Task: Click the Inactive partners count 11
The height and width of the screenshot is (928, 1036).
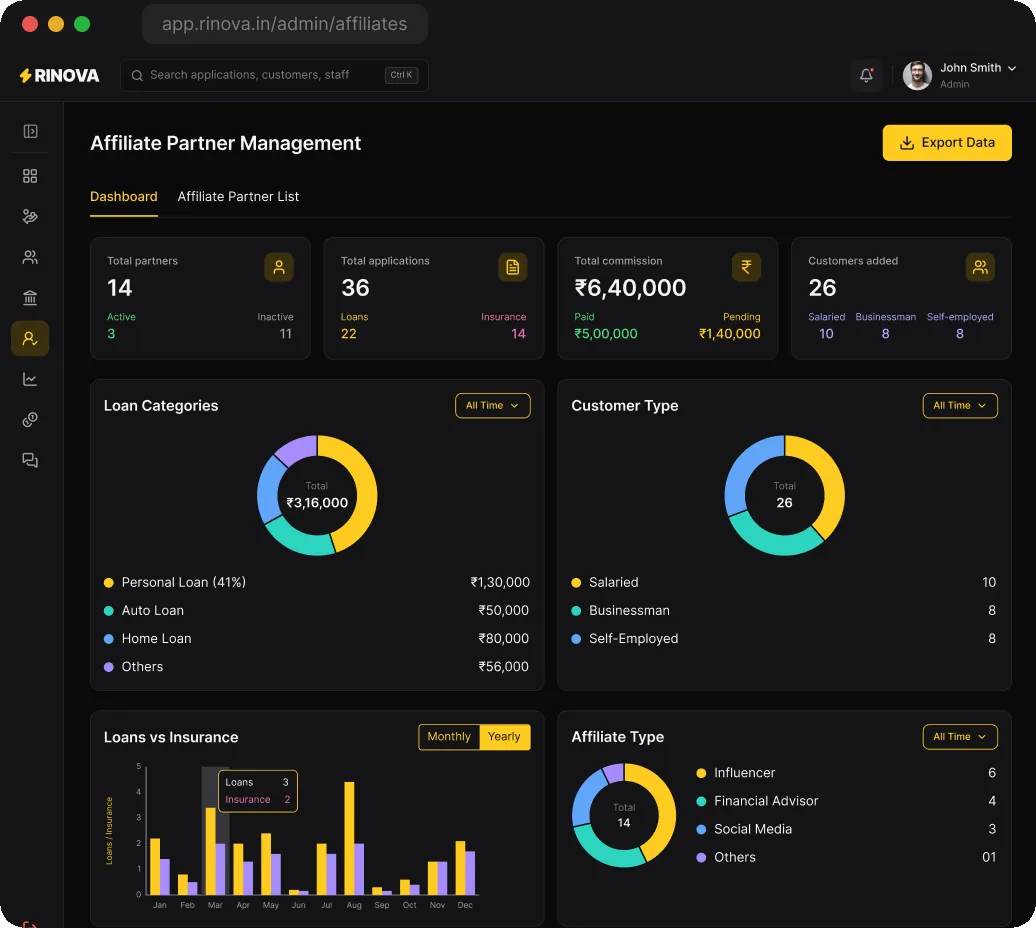Action: 285,334
